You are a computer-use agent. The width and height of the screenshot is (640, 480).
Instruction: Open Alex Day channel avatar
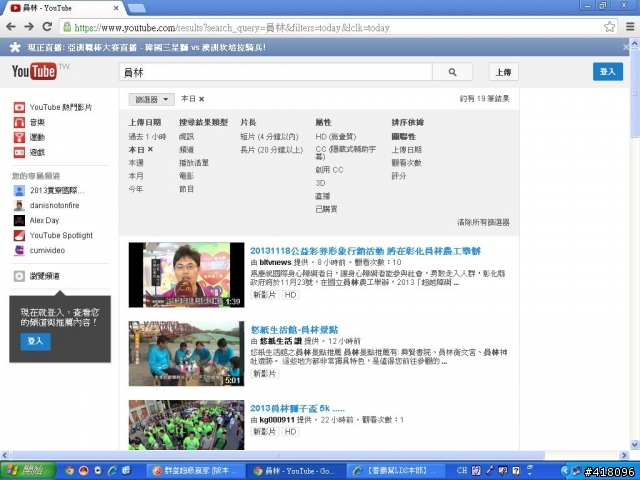(x=19, y=221)
